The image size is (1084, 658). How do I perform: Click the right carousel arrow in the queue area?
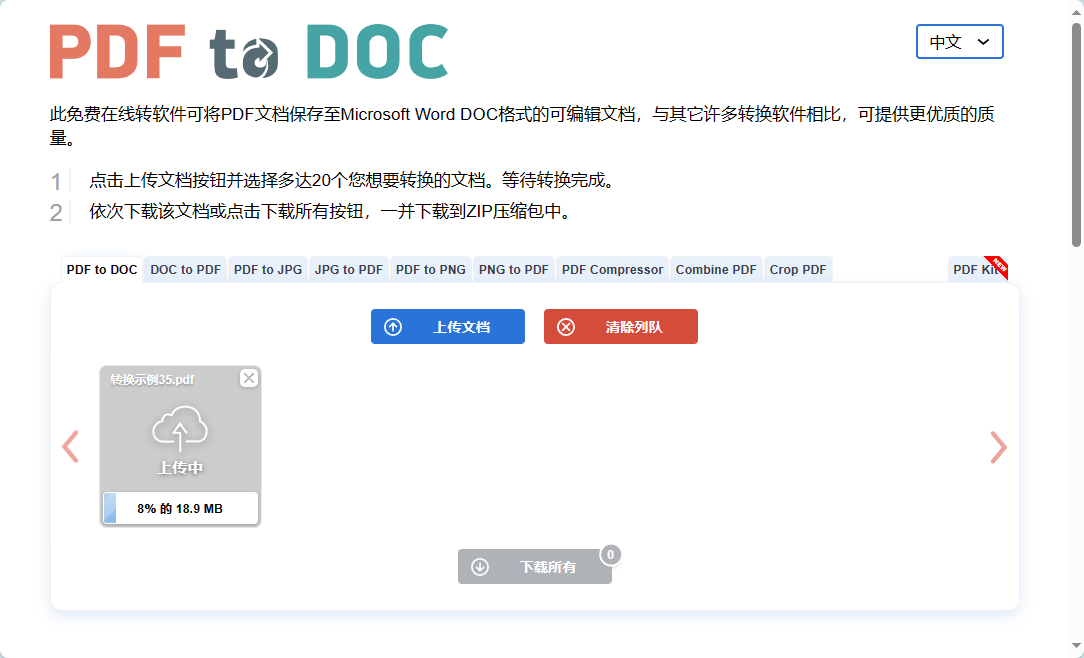coord(998,447)
